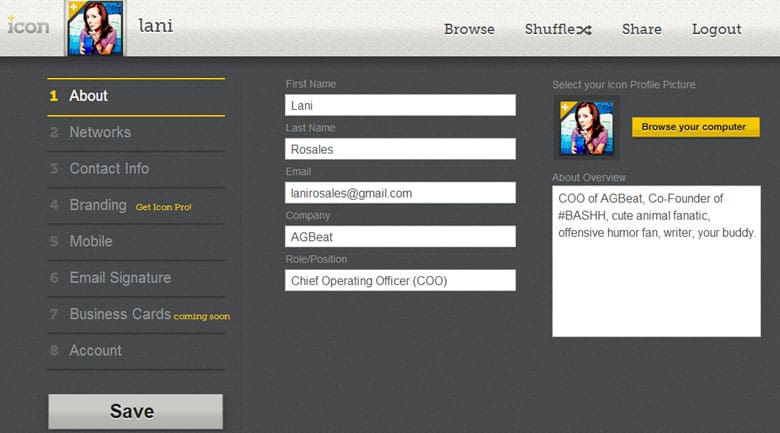Image resolution: width=780 pixels, height=433 pixels.
Task: Open the Share menu item
Action: click(641, 29)
